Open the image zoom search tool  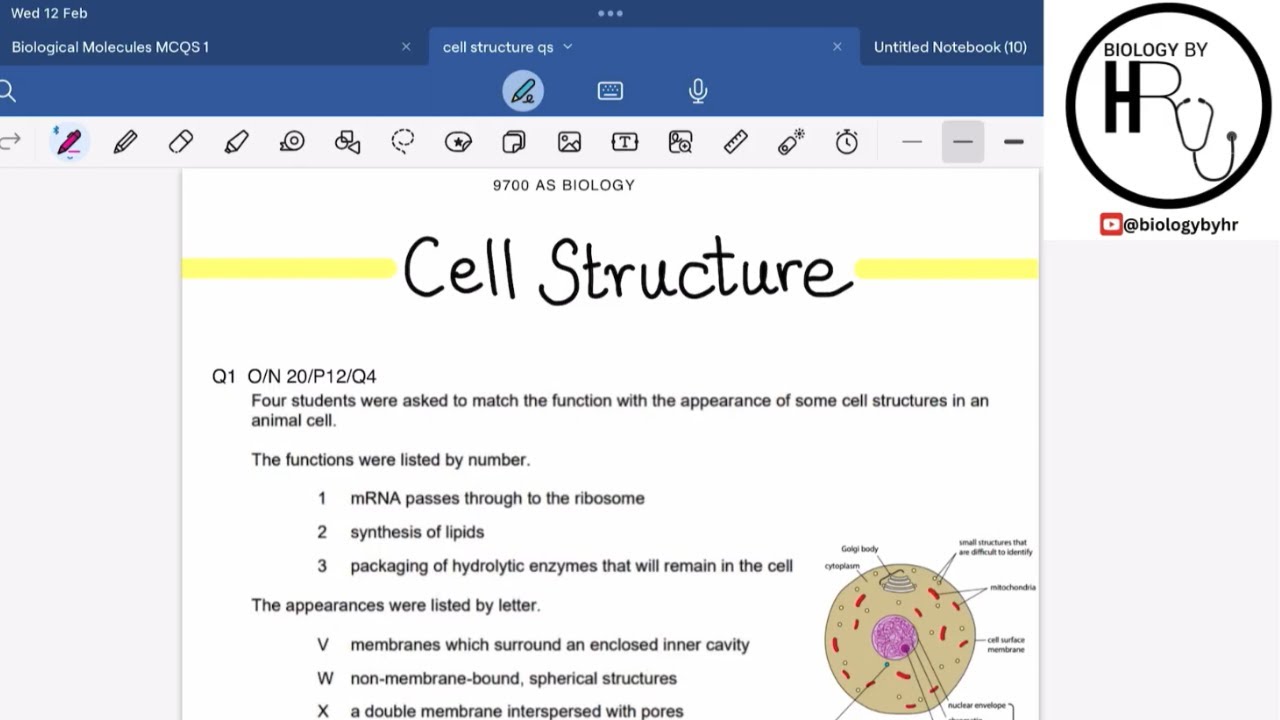click(x=680, y=142)
